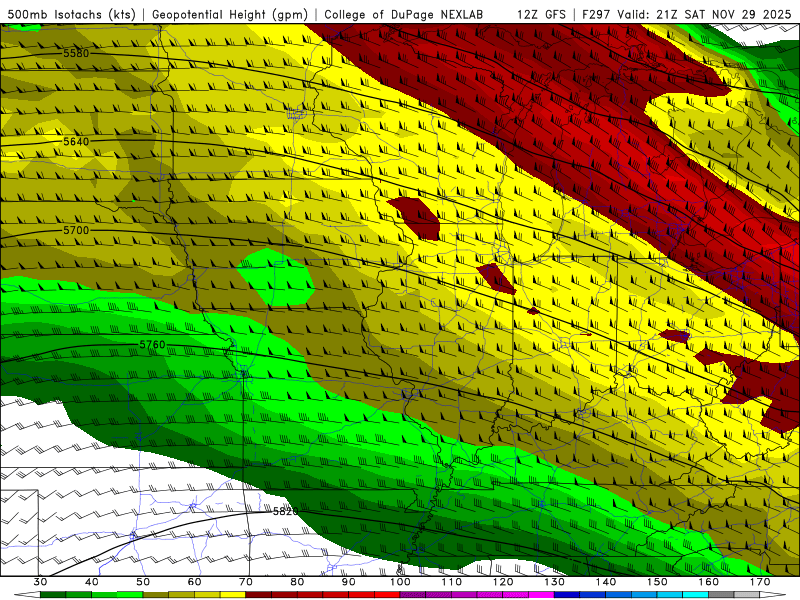Viewport: 800px width, 600px height.
Task: Click the 5580 height contour label
Action: pos(76,53)
